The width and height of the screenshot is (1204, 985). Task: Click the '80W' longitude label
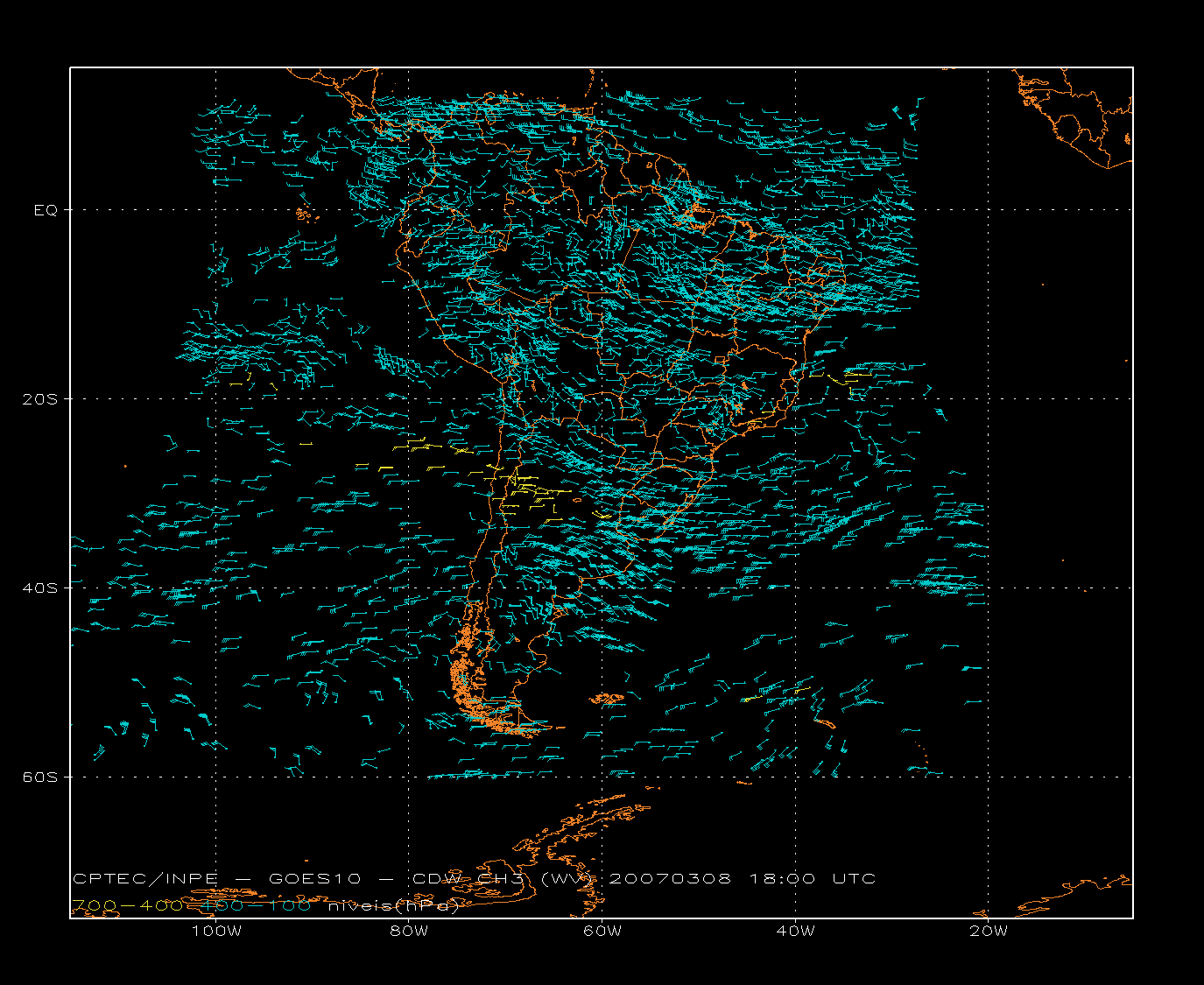point(409,931)
